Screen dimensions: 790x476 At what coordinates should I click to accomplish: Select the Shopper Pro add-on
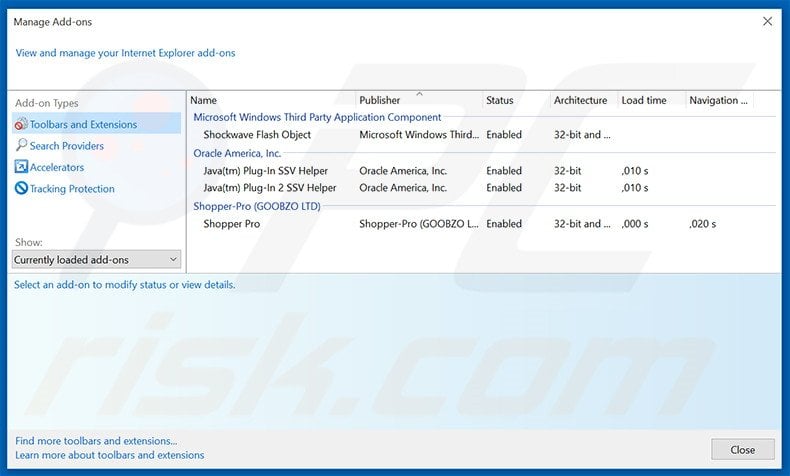[231, 224]
